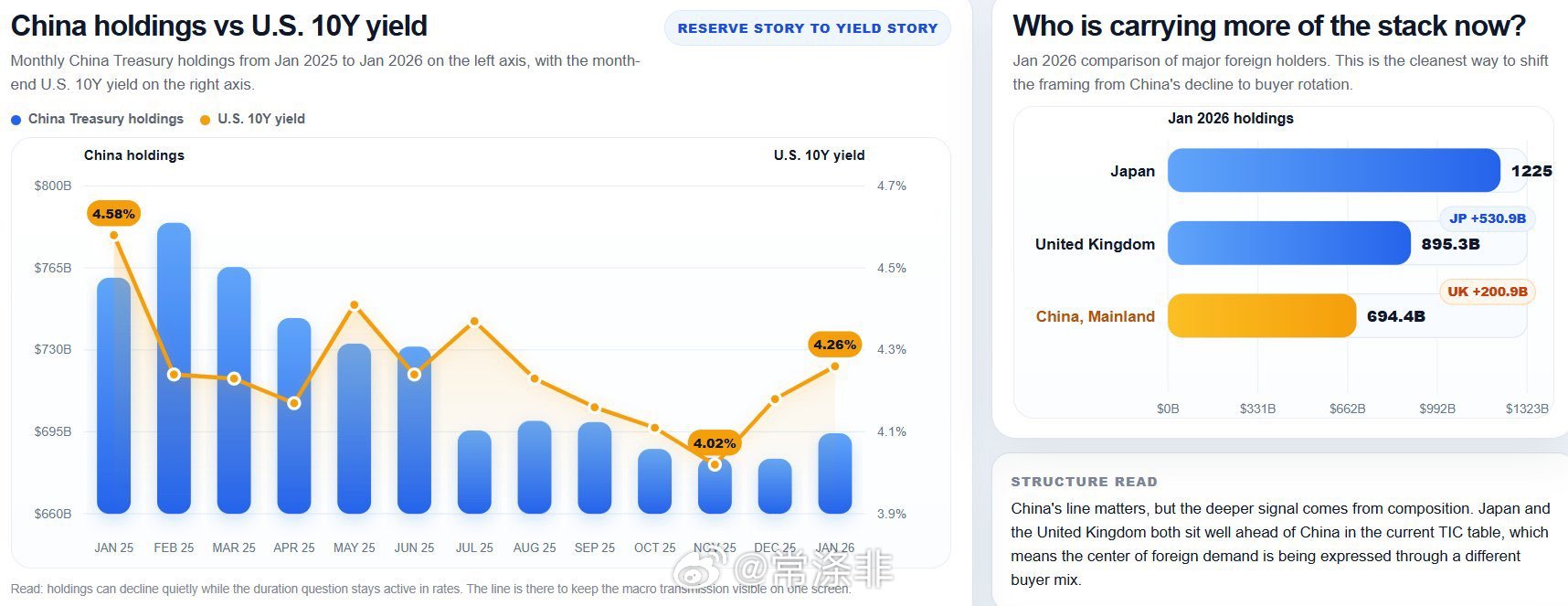Screen dimensions: 1568x606
Task: Click the Structure Read heading
Action: [x=1084, y=482]
